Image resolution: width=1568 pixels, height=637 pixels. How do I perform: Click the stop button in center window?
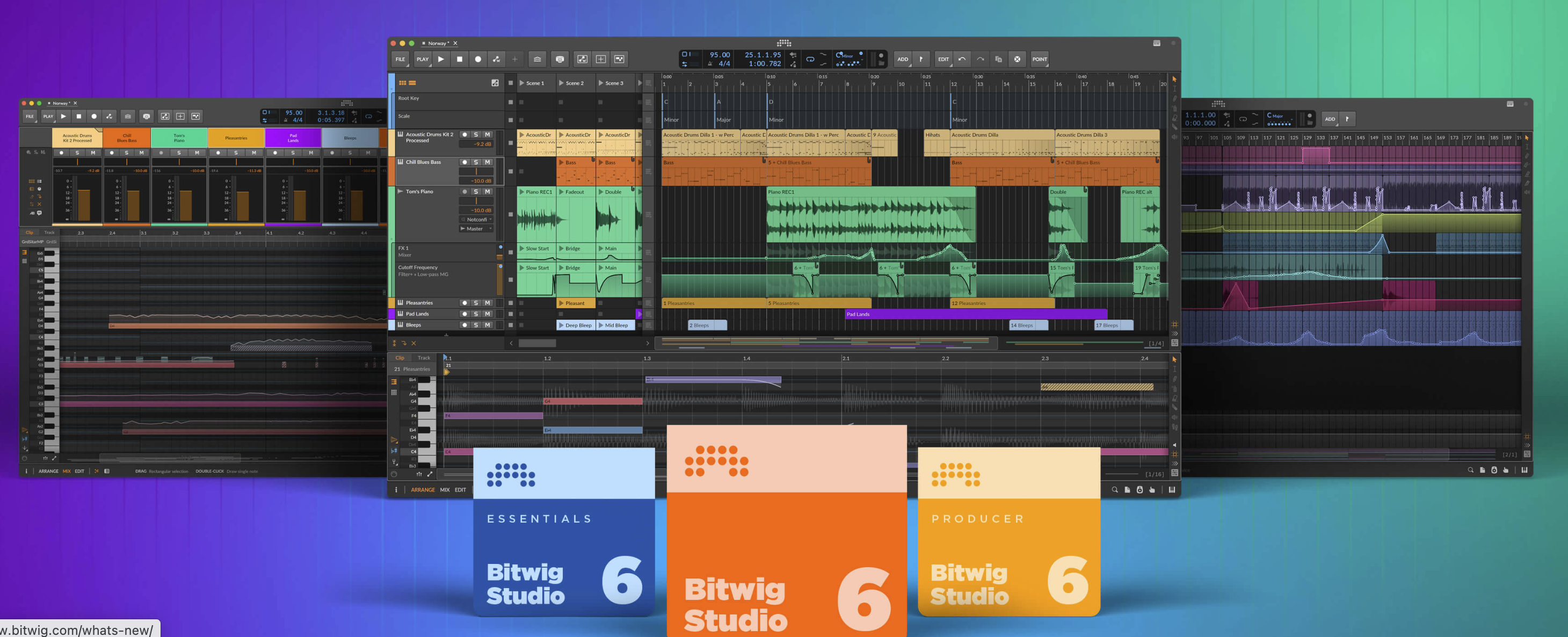460,59
